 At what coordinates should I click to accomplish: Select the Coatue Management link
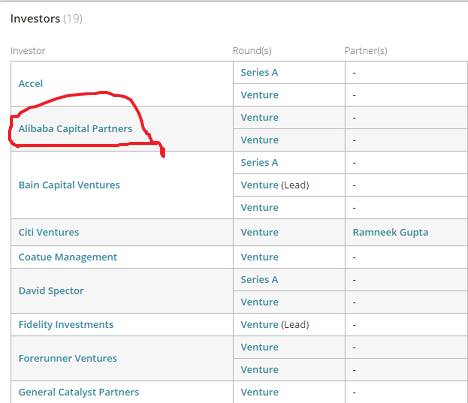point(68,257)
